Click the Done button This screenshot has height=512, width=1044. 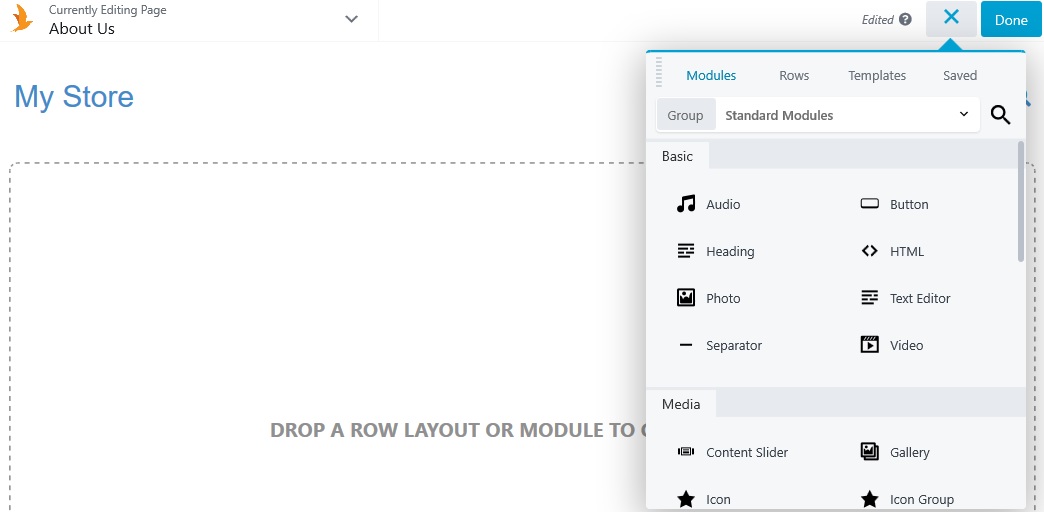coord(1011,19)
